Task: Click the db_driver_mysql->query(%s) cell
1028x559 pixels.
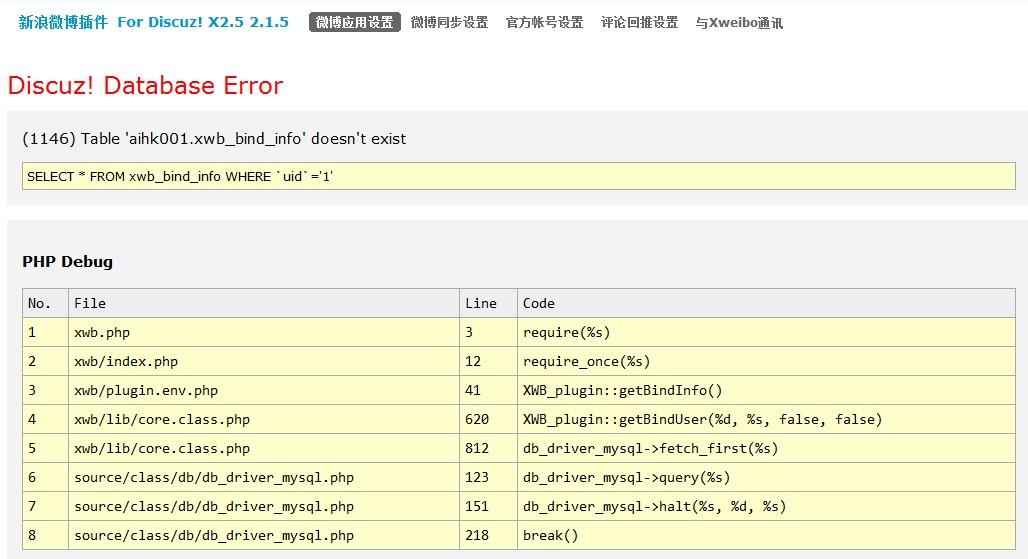Action: tap(766, 477)
